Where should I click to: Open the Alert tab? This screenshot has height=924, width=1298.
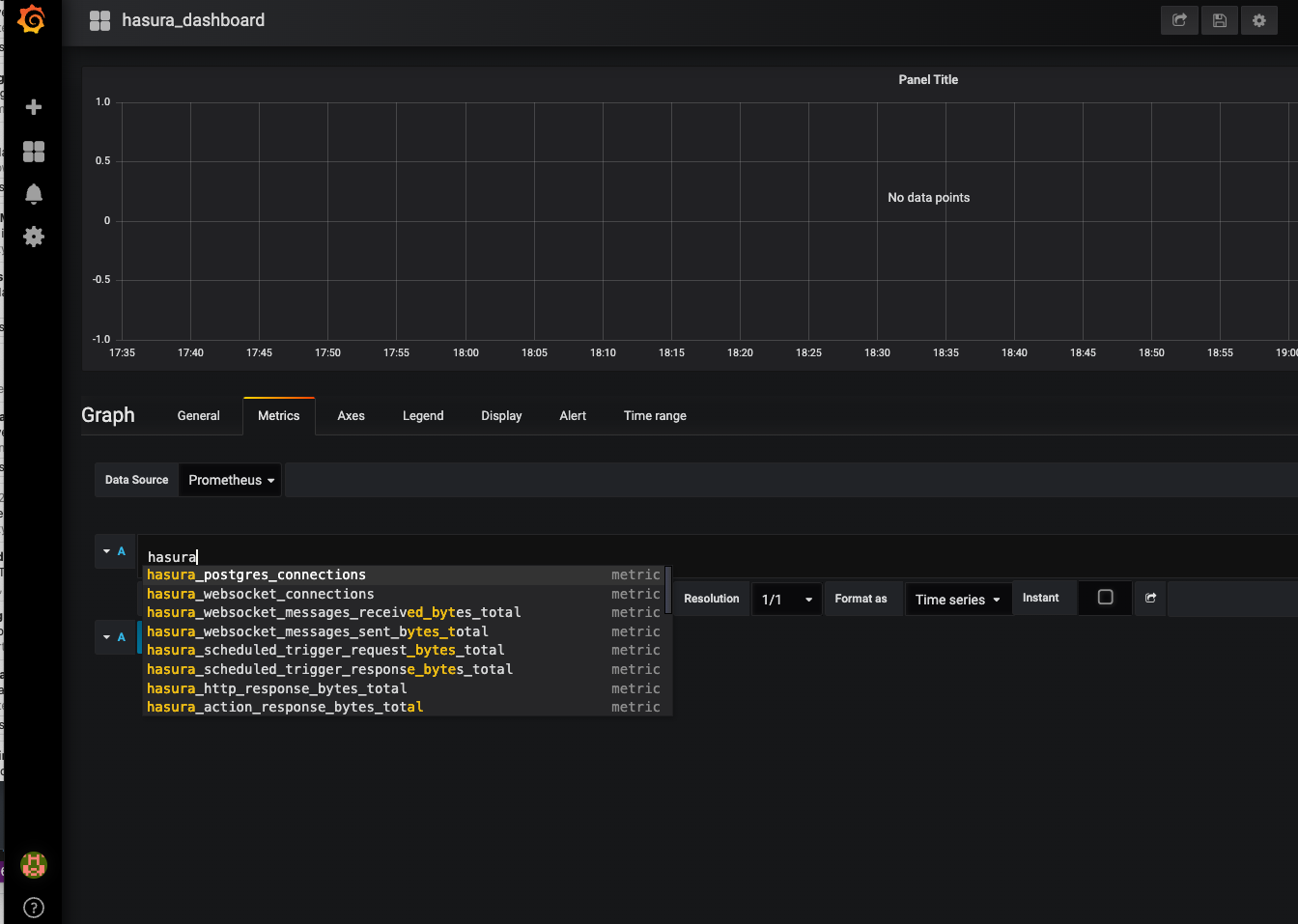pos(572,415)
